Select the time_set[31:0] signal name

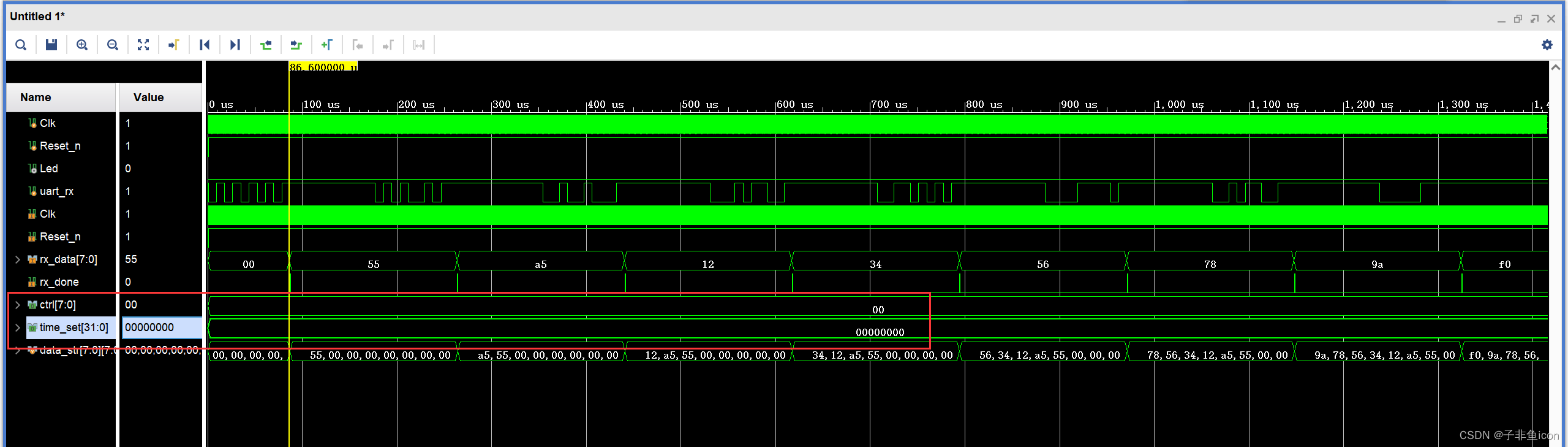[73, 327]
